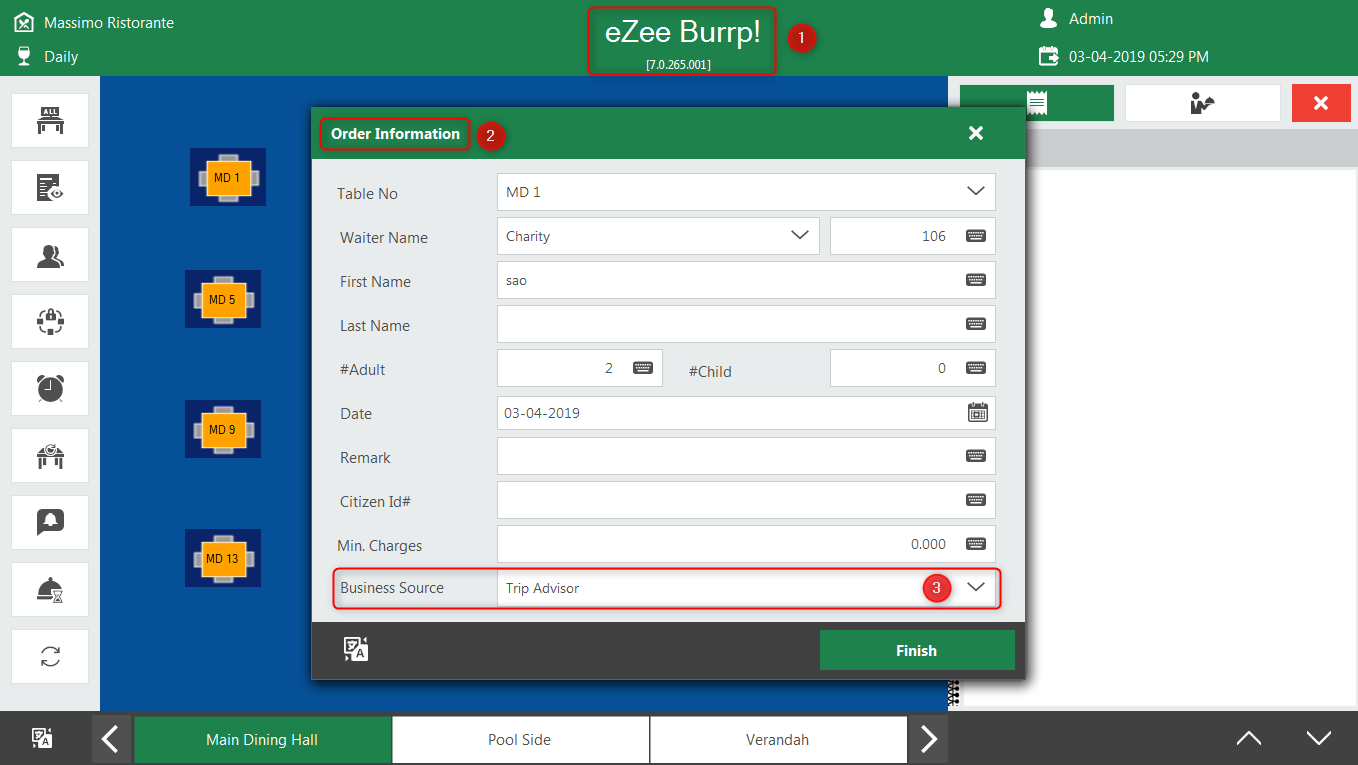Open keypad icon for Min. Charges
Viewport: 1358px width, 765px height.
pyautogui.click(x=976, y=544)
